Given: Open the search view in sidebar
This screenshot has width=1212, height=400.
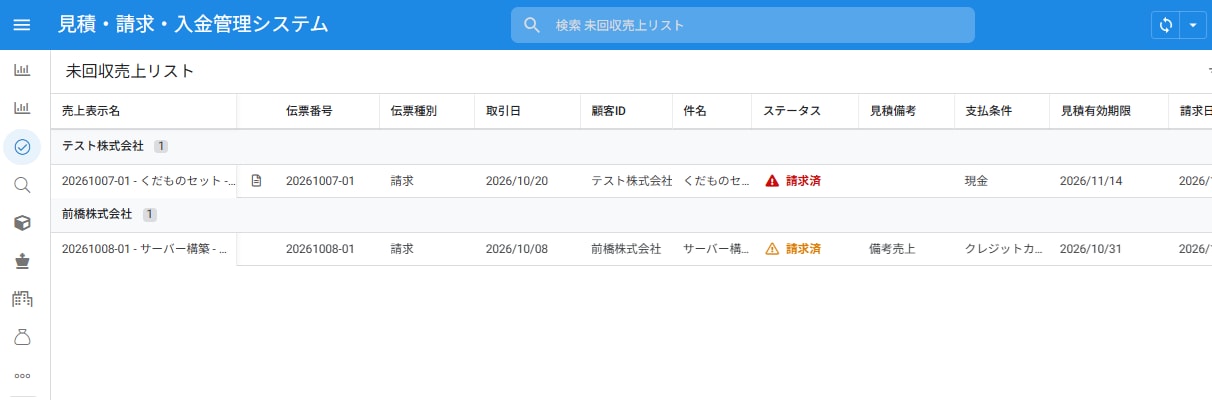Looking at the screenshot, I should pos(22,185).
